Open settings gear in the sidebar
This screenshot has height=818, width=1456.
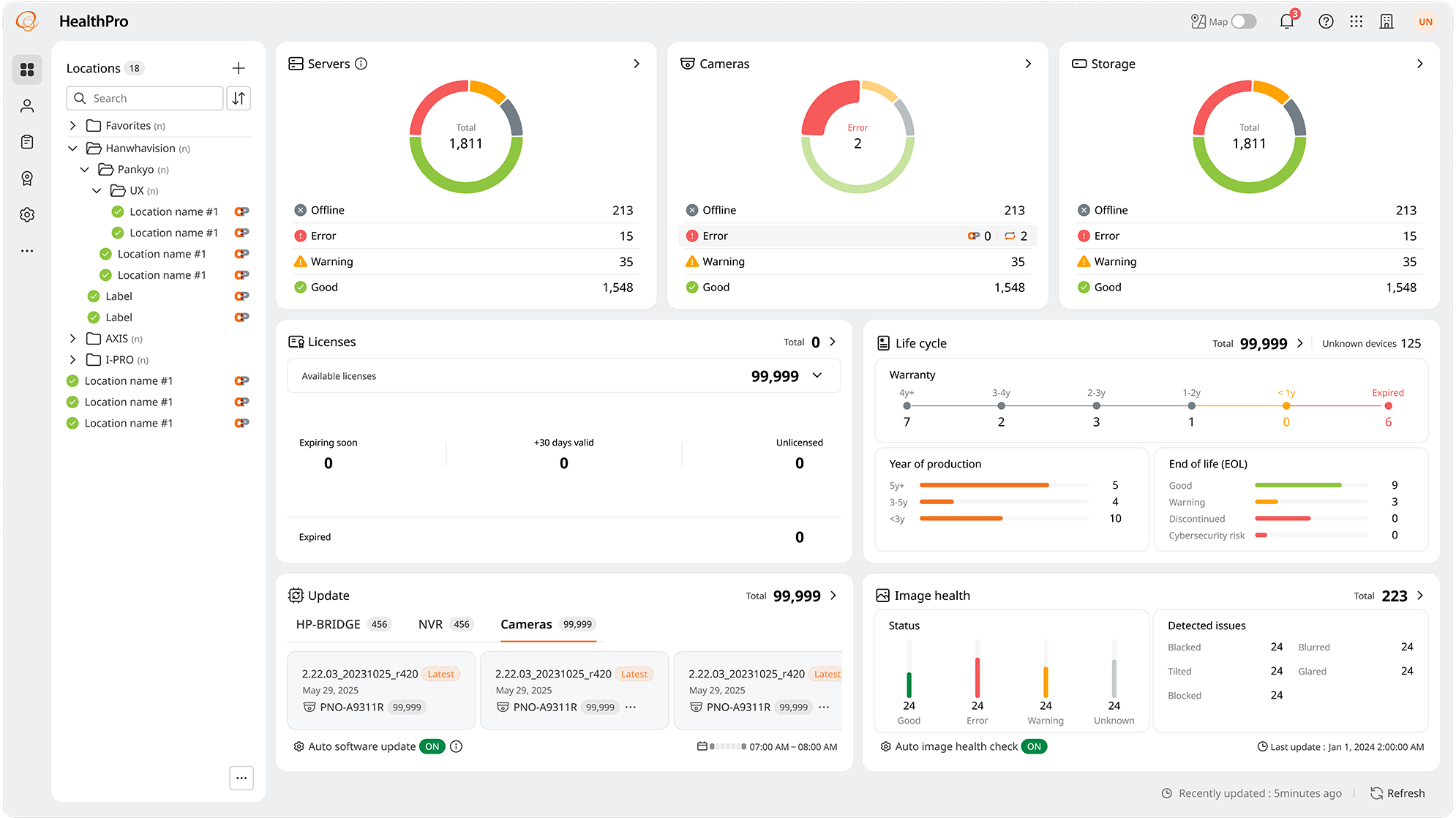point(27,214)
